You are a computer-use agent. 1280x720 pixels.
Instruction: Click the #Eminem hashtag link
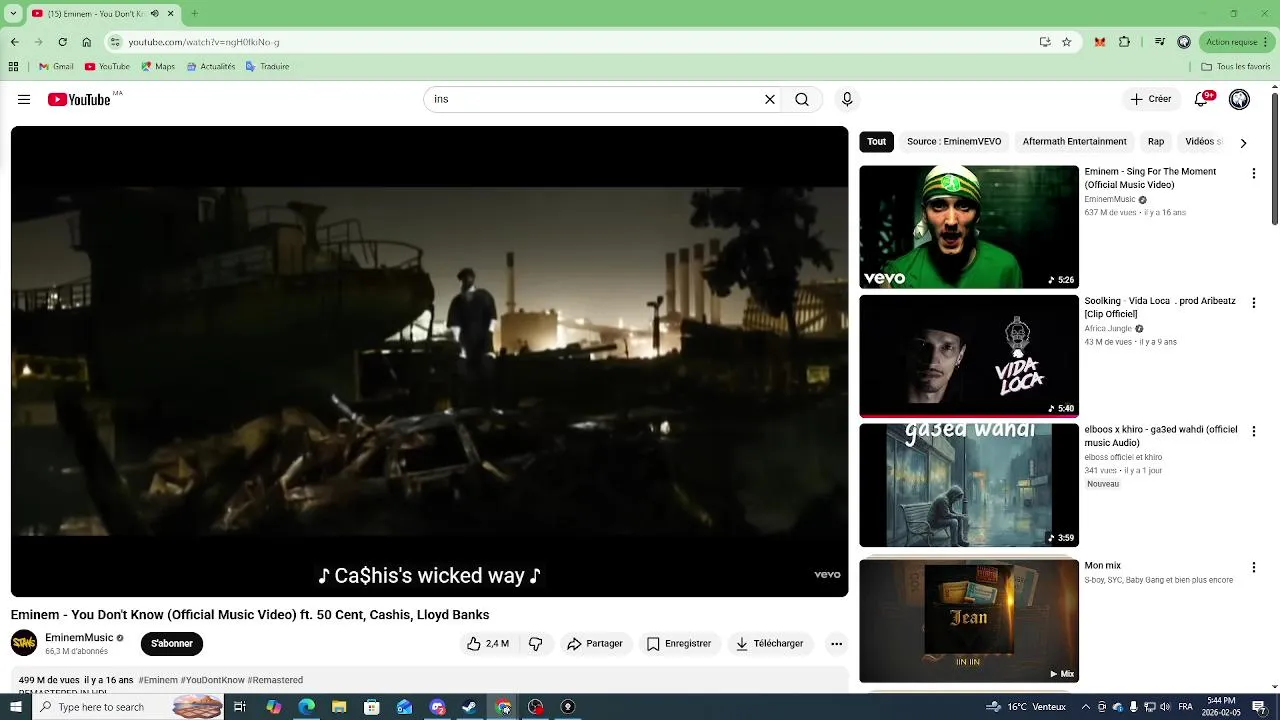[x=158, y=680]
